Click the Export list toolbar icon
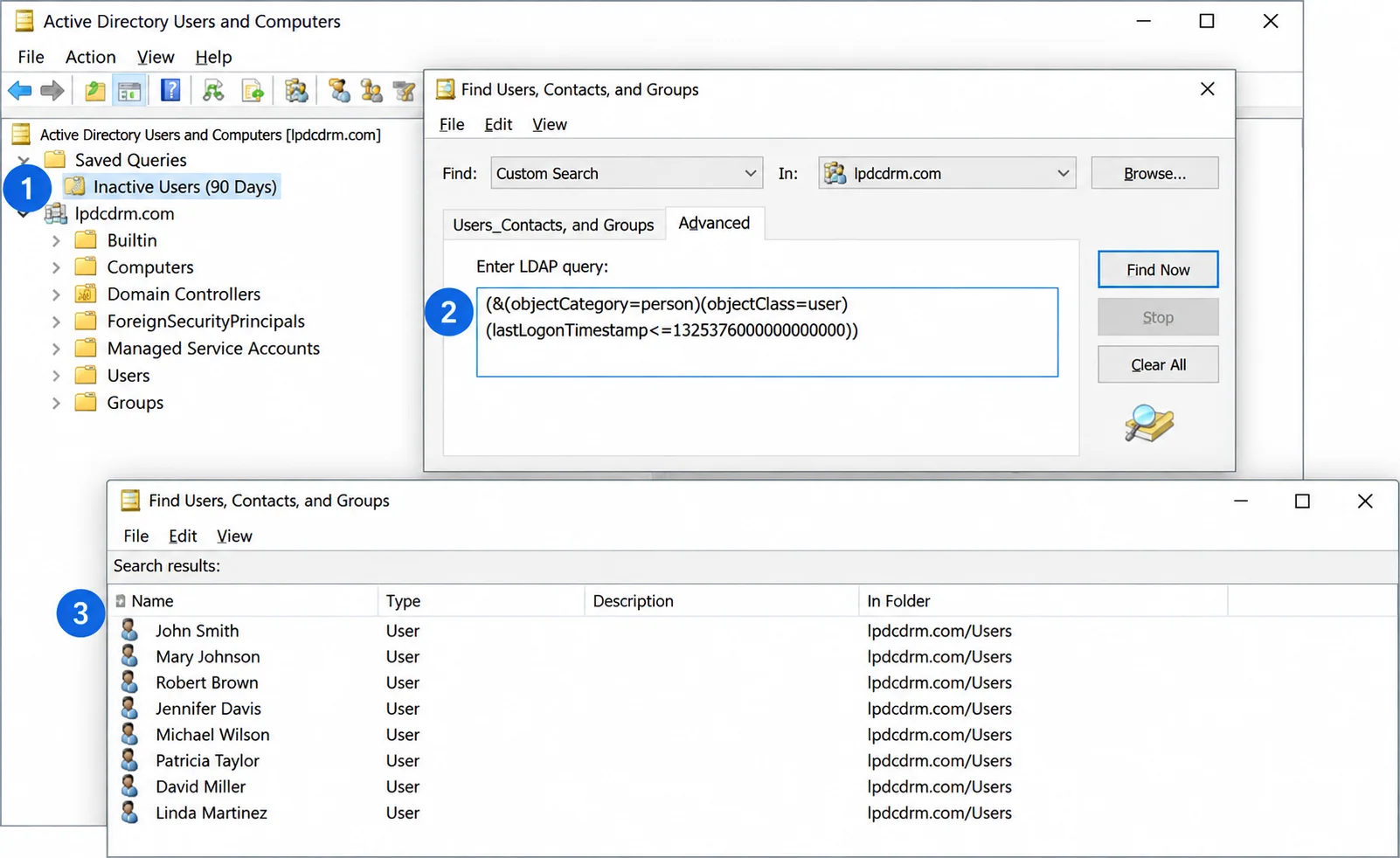The height and width of the screenshot is (858, 1400). pos(253,90)
